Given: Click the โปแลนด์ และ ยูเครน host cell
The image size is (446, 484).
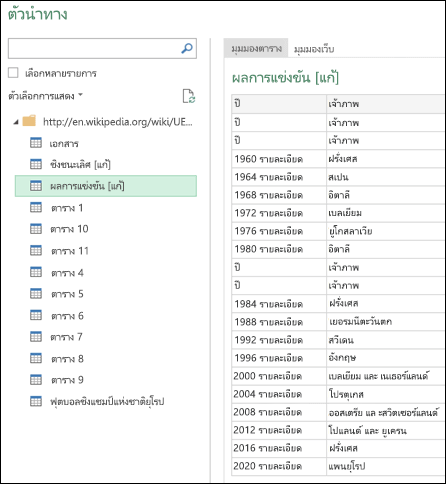Looking at the screenshot, I should tap(386, 430).
